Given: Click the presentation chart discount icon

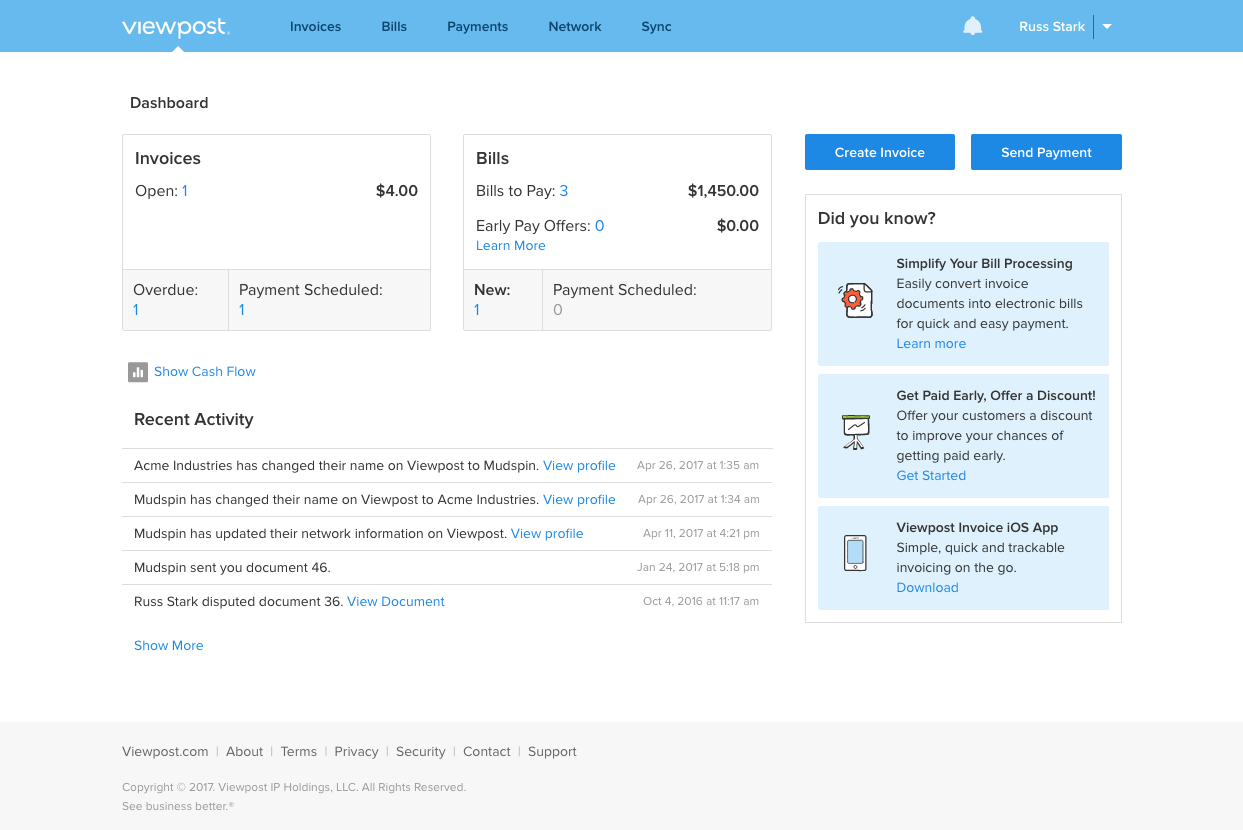Looking at the screenshot, I should click(x=855, y=431).
